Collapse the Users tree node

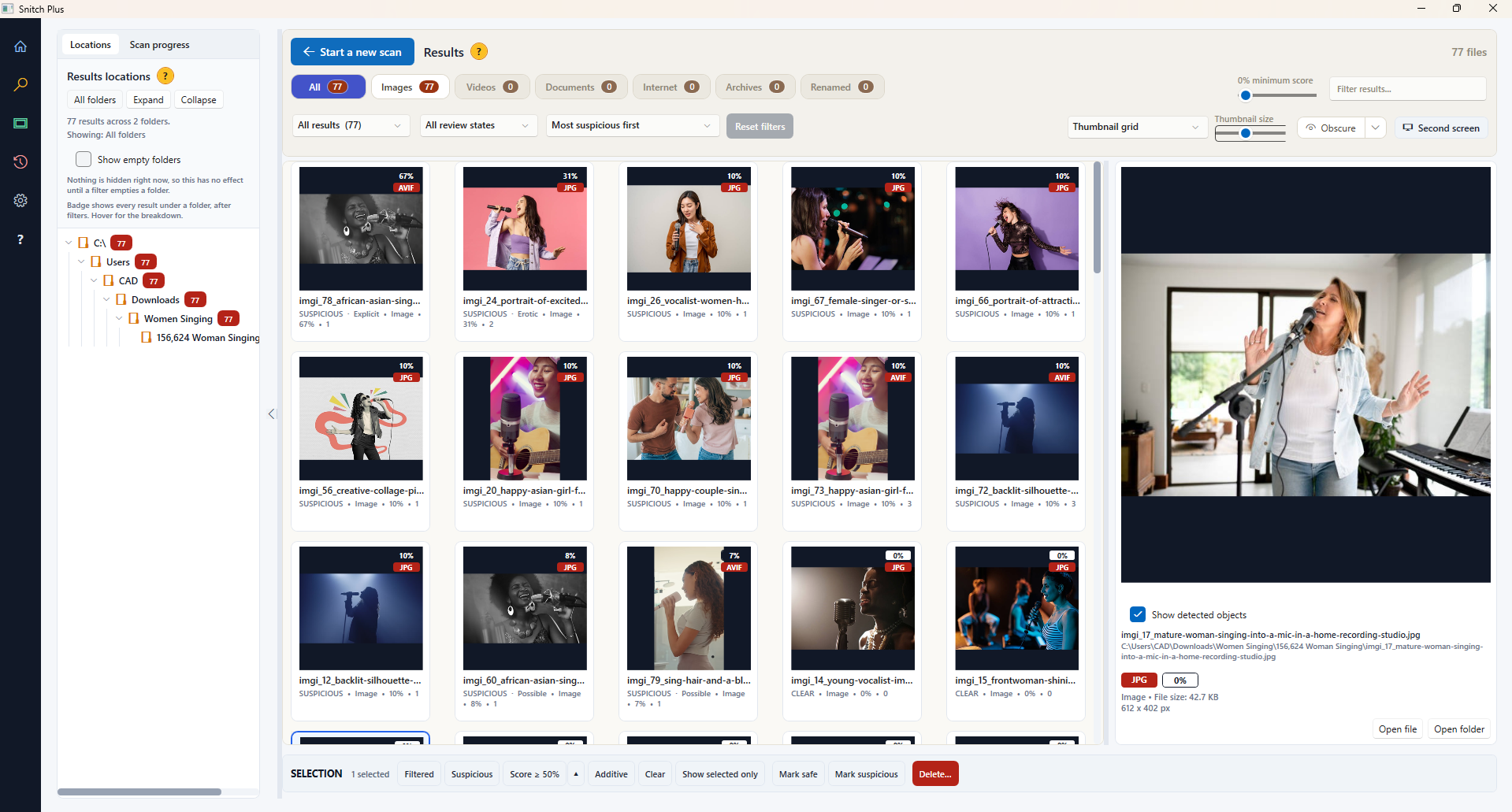point(81,261)
